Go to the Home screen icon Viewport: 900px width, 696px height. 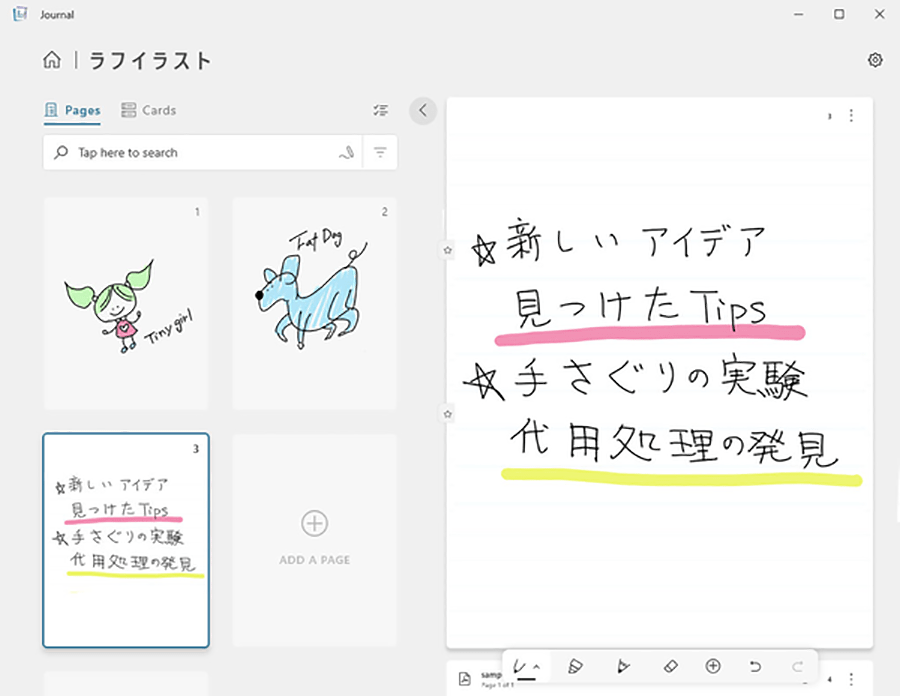[52, 60]
